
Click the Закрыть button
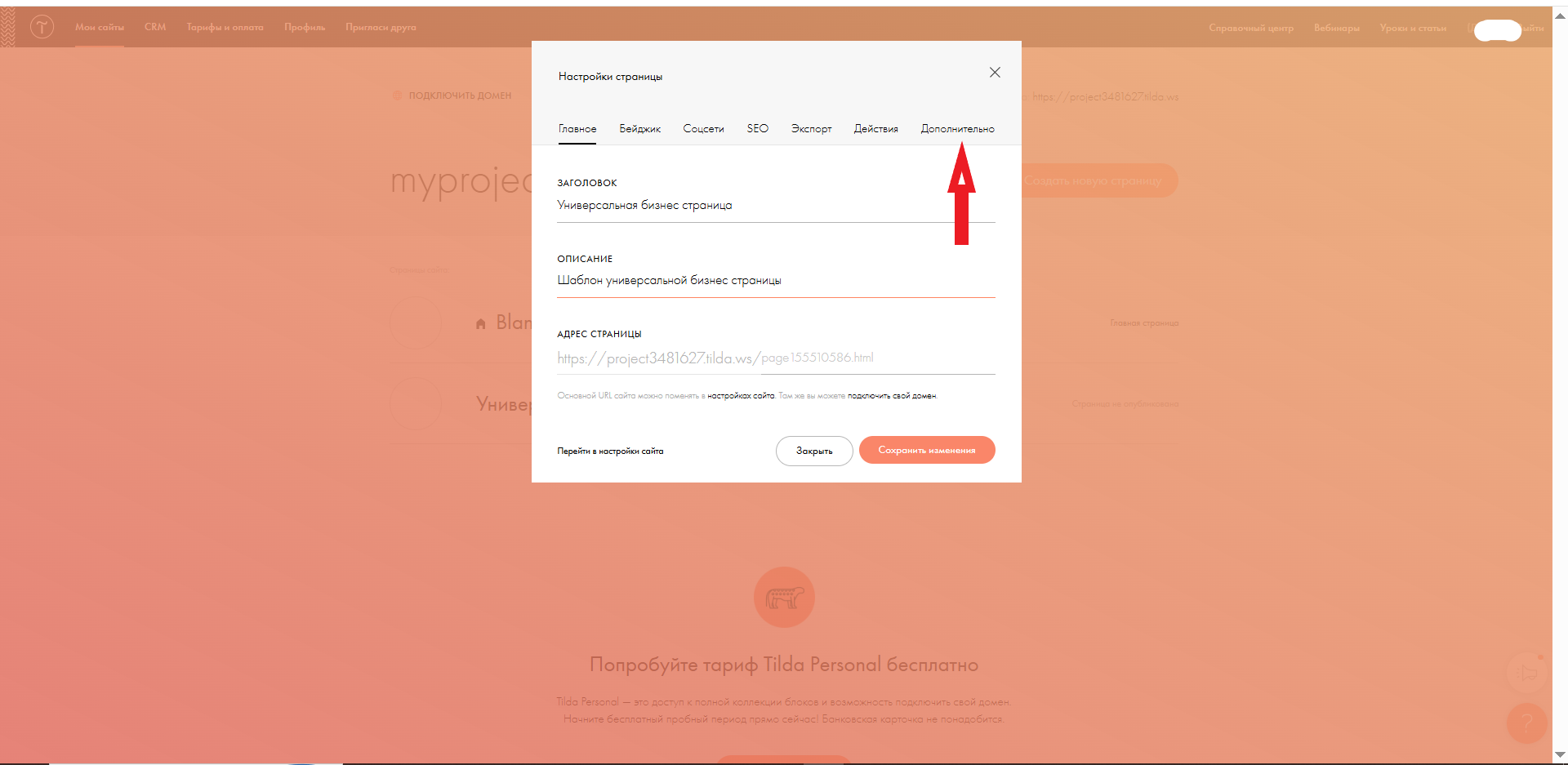point(814,451)
